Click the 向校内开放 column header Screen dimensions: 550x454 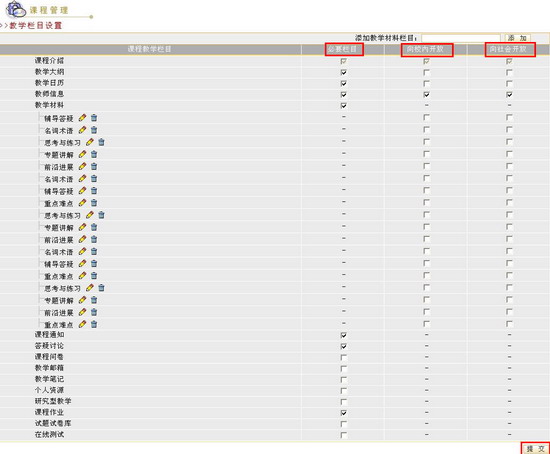427,49
